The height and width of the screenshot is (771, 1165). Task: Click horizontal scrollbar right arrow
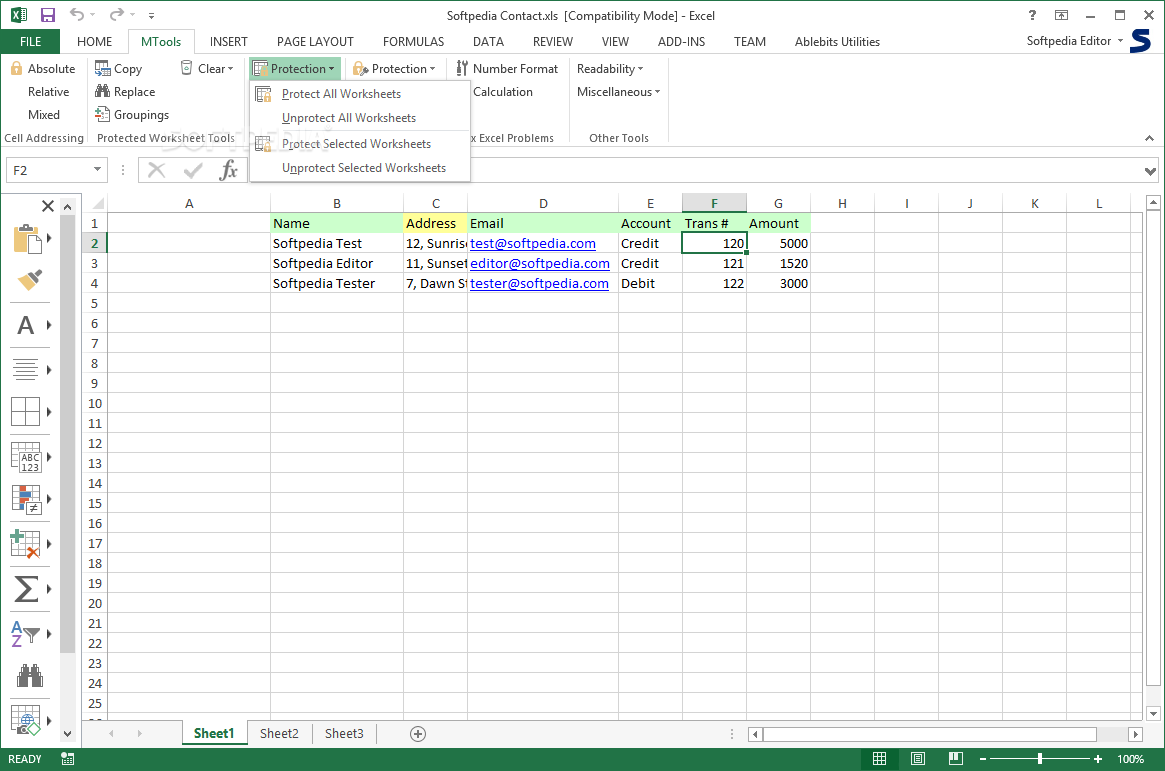coord(1135,735)
